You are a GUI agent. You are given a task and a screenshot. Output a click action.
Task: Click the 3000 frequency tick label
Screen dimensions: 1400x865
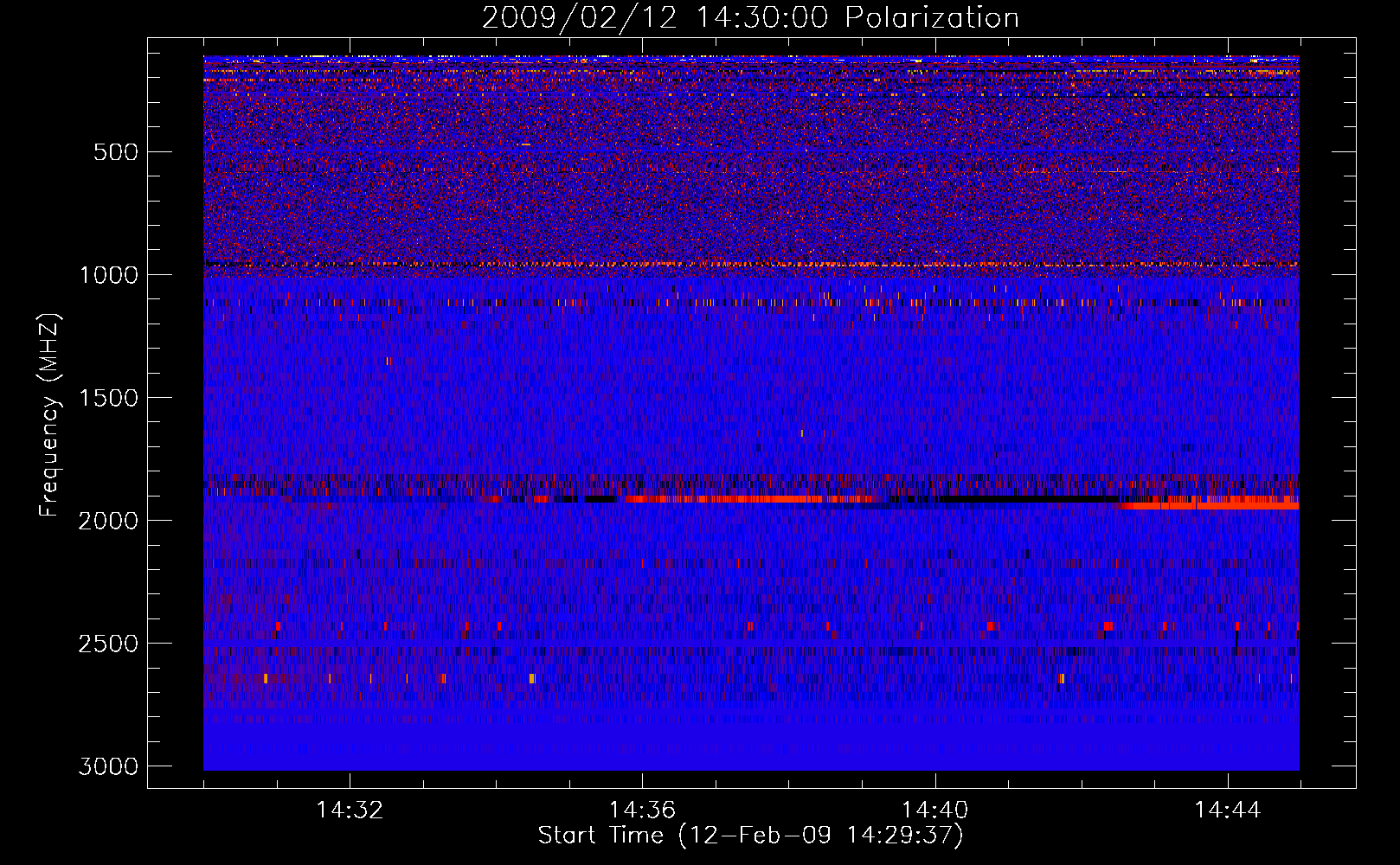tap(108, 766)
